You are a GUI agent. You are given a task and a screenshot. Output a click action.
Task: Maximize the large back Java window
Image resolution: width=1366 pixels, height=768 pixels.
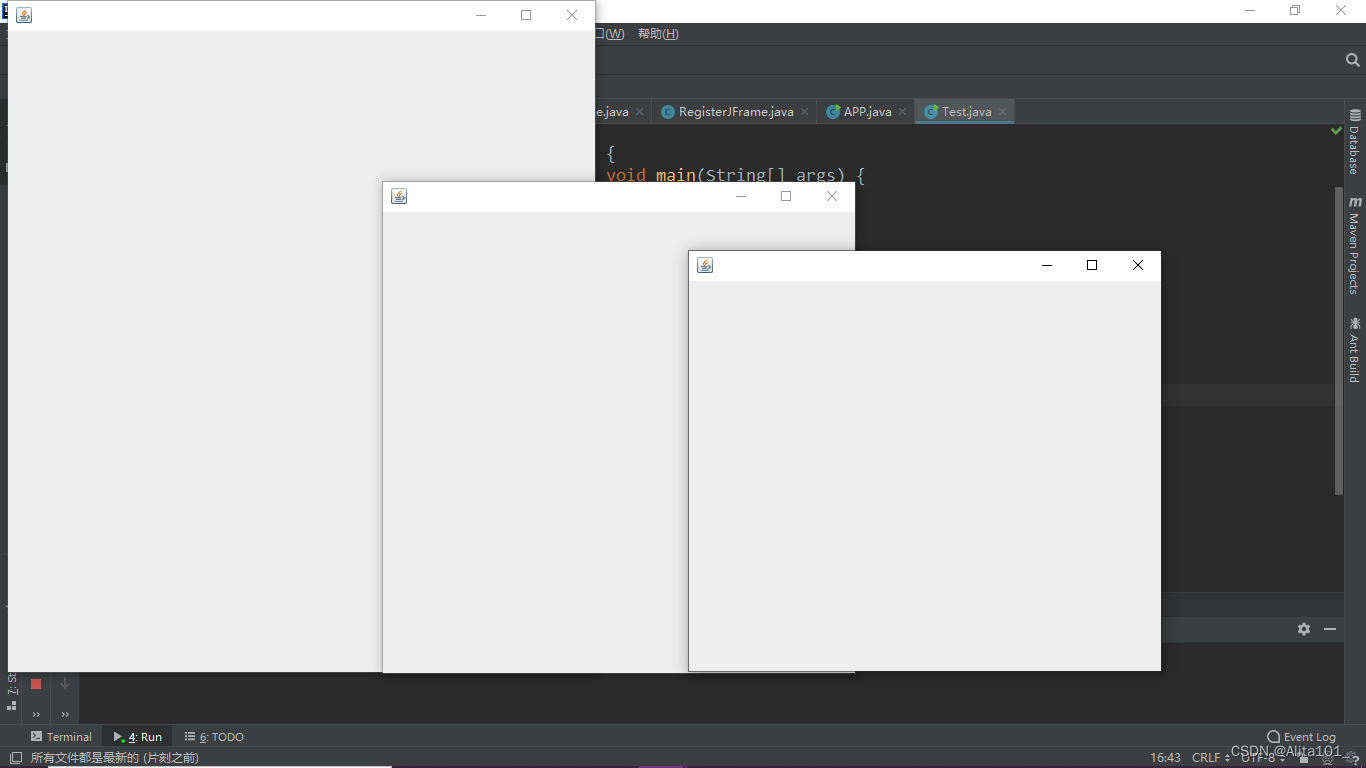coord(526,15)
